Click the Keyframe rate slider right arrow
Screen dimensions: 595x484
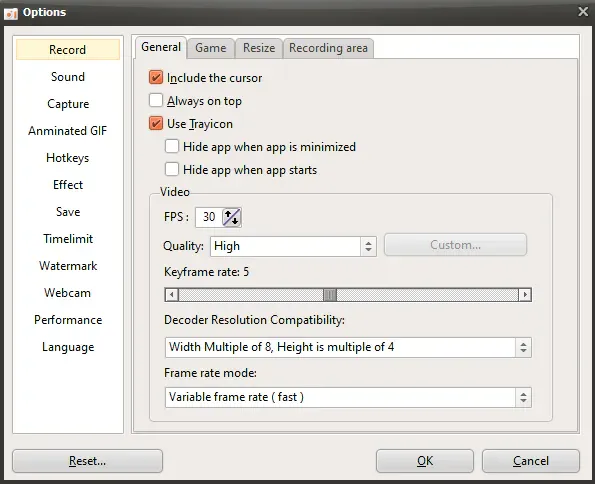[525, 295]
